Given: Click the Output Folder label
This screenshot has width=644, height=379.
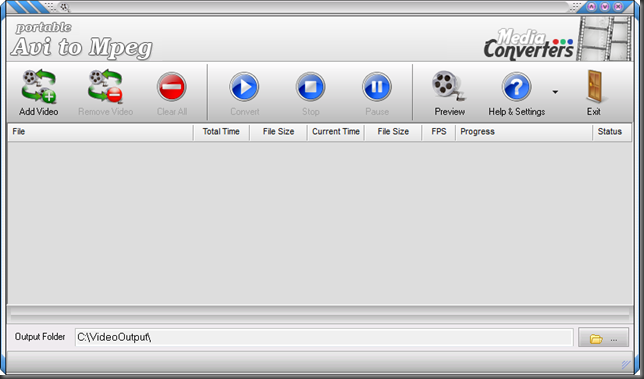Looking at the screenshot, I should pyautogui.click(x=40, y=337).
